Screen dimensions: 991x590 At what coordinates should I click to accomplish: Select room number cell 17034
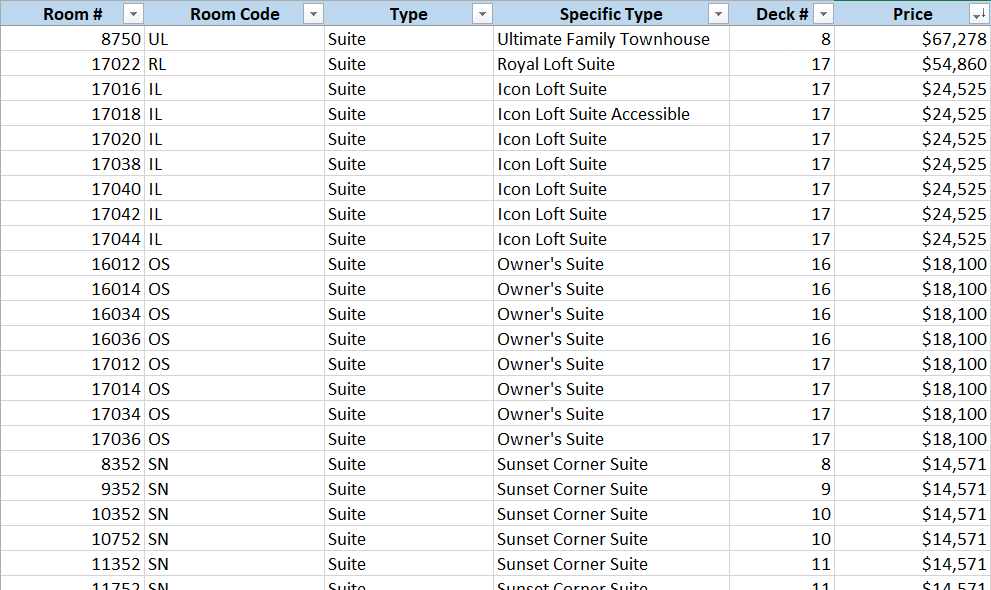tap(73, 414)
